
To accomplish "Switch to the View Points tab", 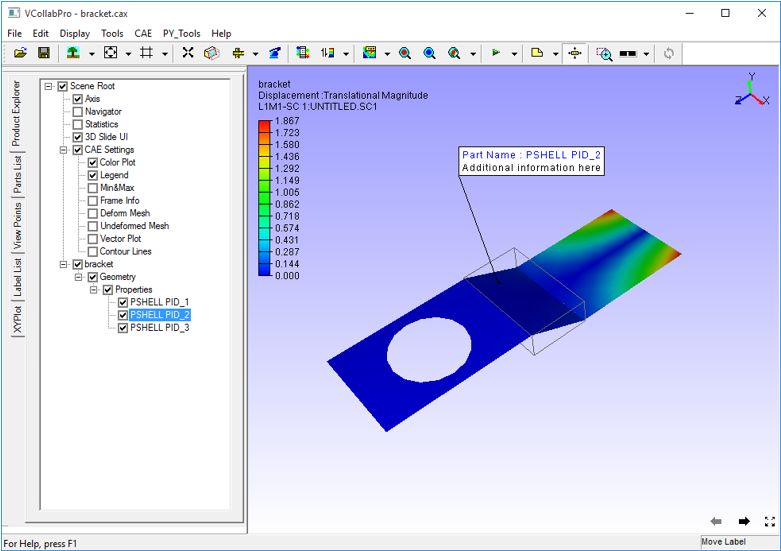I will tap(17, 226).
